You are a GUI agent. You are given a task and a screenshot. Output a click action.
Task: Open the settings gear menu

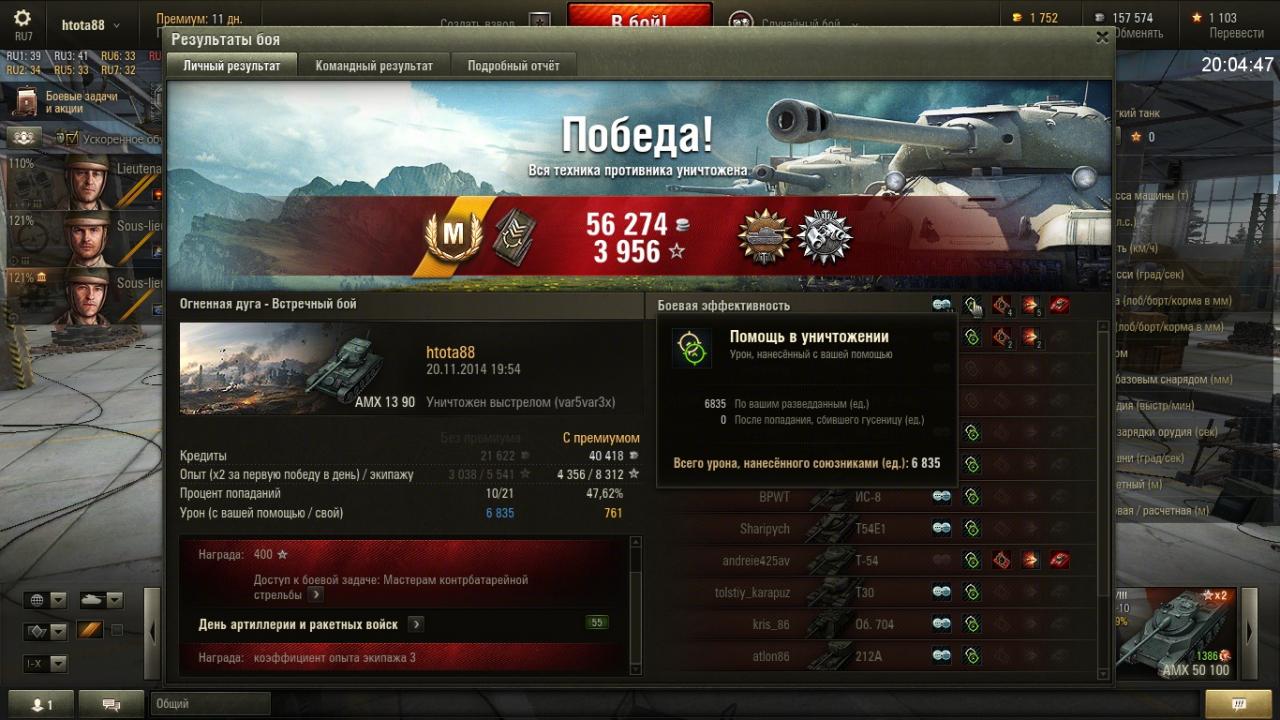coord(23,19)
